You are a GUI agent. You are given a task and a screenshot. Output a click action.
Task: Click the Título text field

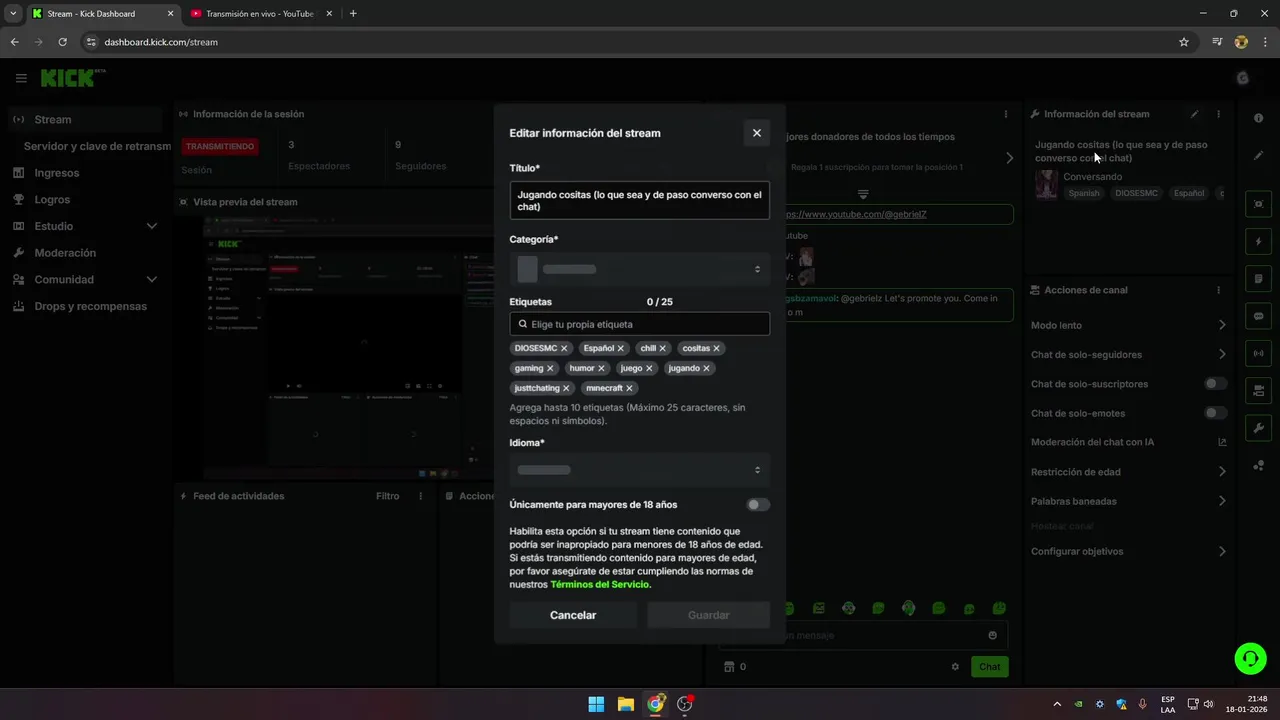(x=639, y=200)
